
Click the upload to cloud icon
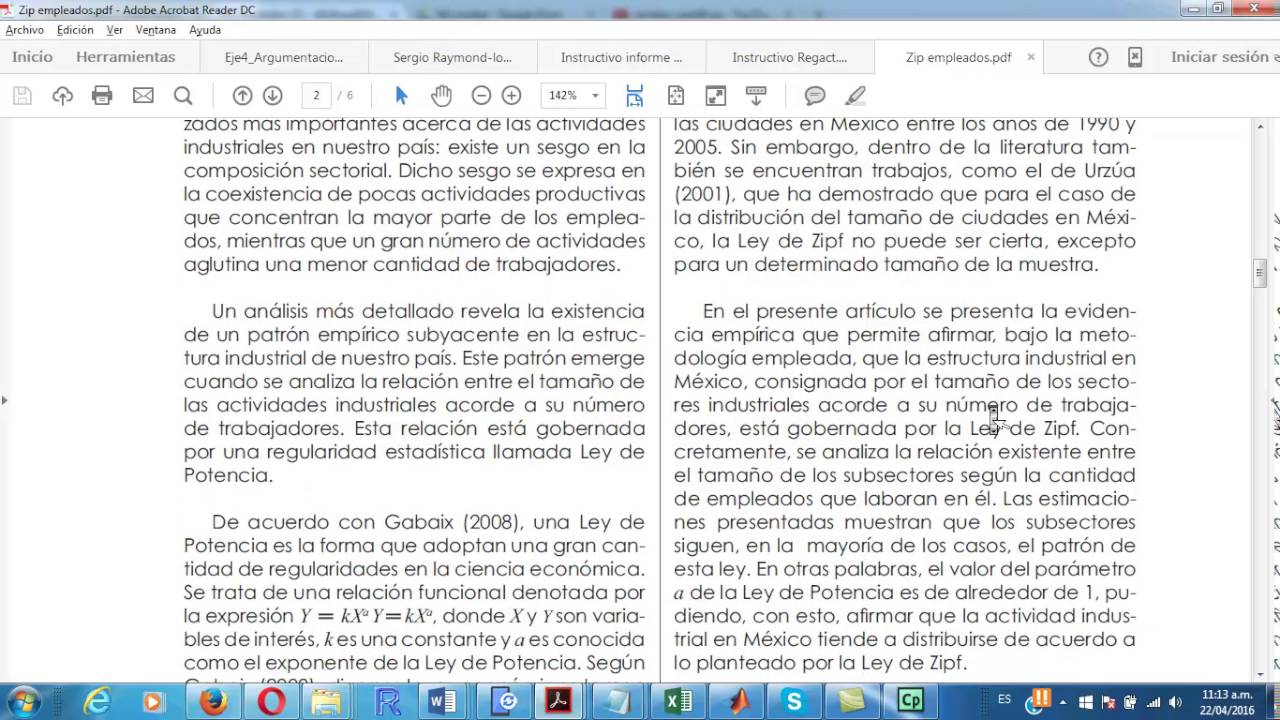[63, 96]
